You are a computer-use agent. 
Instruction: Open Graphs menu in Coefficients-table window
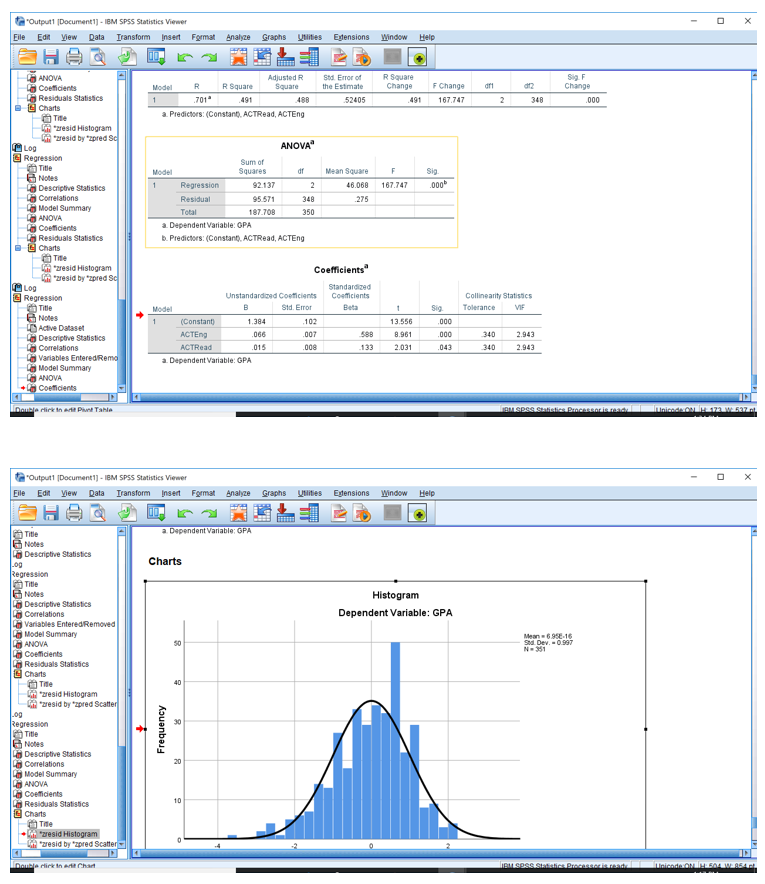[x=274, y=37]
